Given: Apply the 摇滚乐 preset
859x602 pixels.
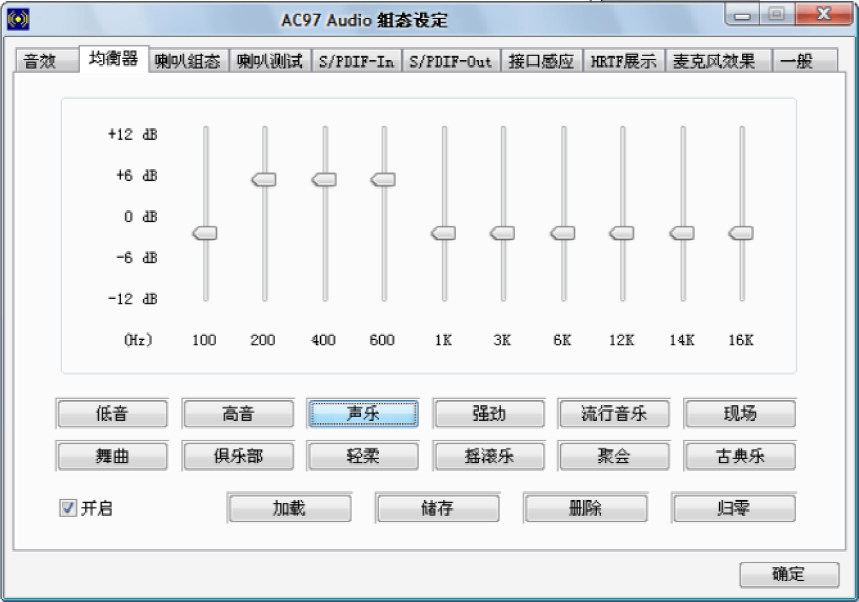Looking at the screenshot, I should [489, 456].
